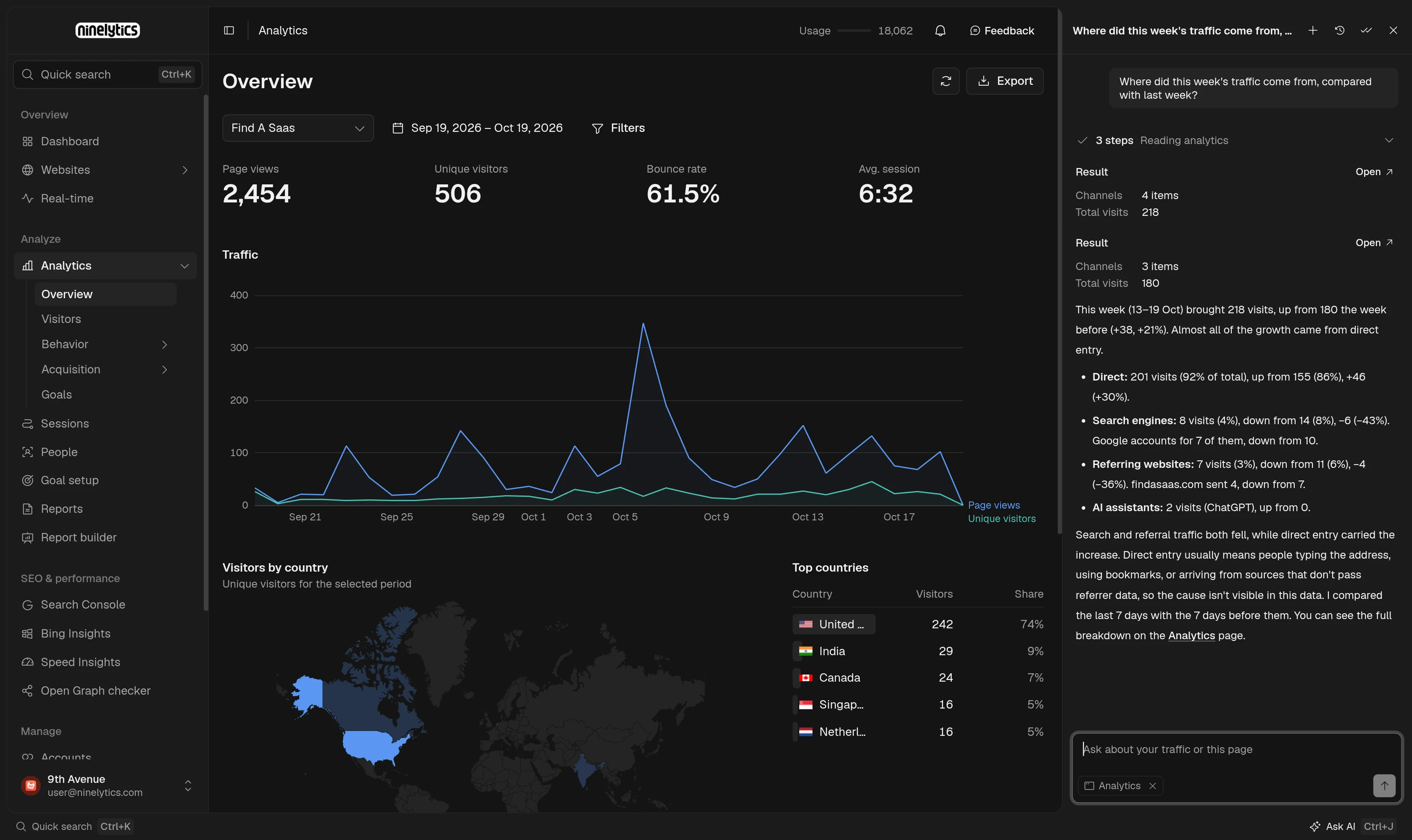
Task: Open Dashboard in the sidebar
Action: (105, 141)
